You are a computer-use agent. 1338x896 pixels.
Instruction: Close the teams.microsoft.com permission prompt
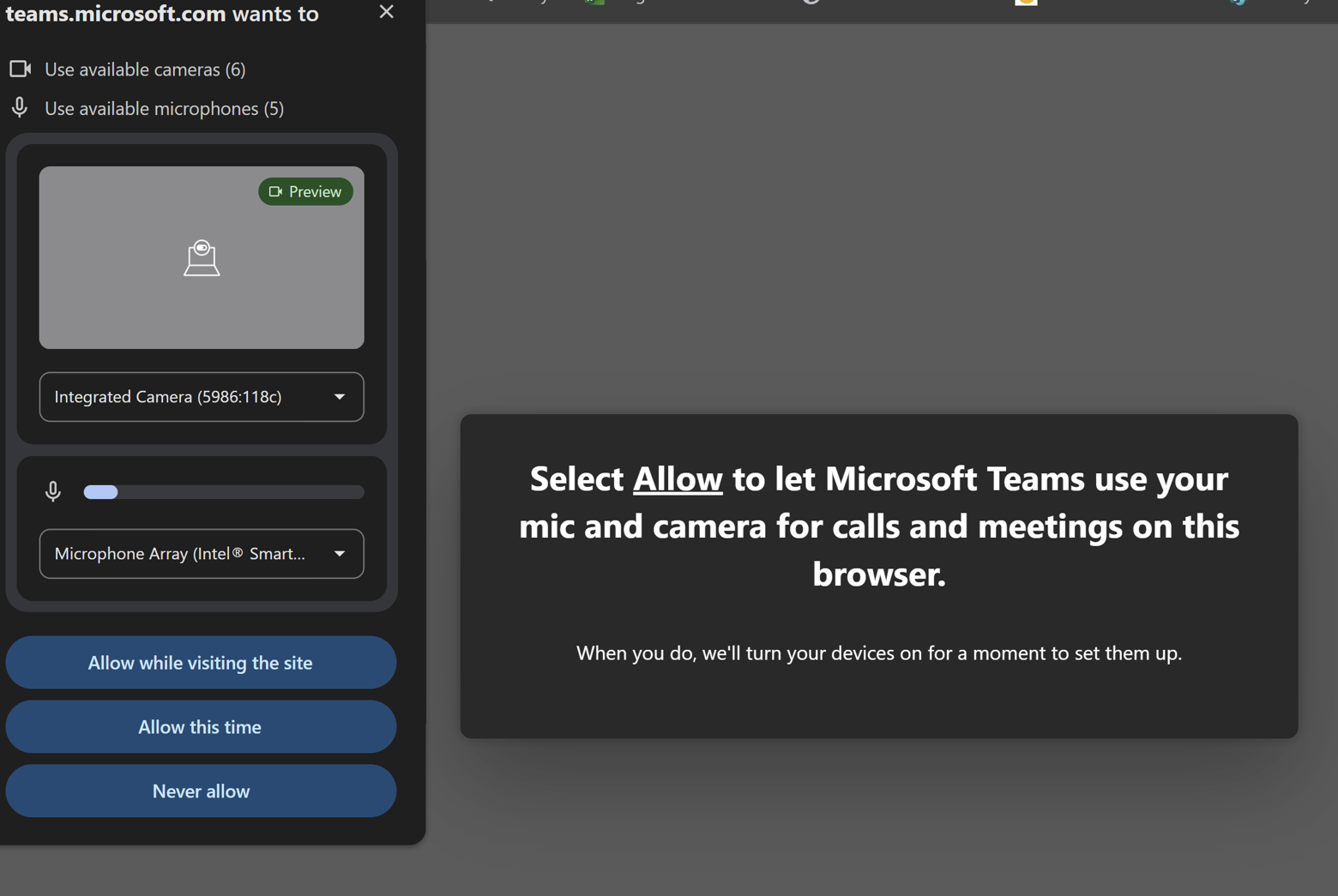386,12
